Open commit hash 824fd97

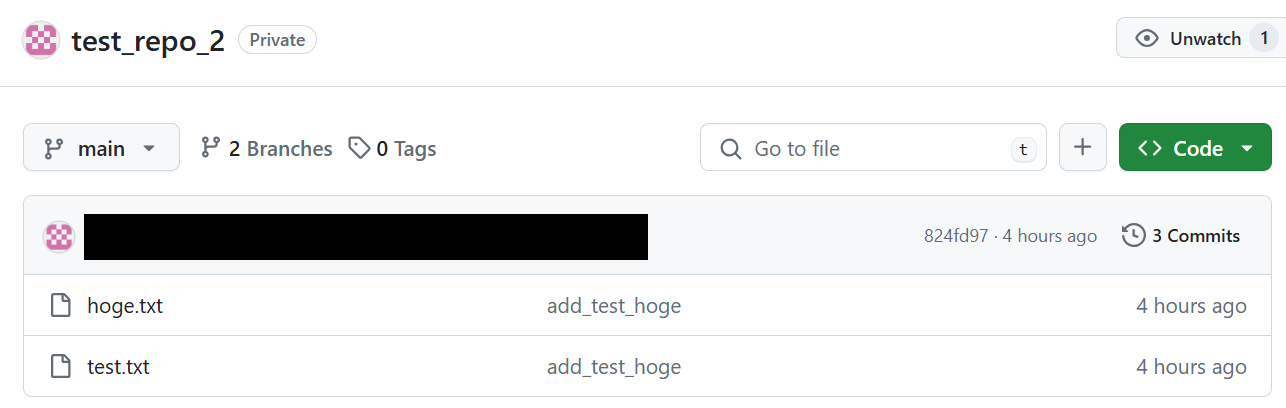tap(956, 236)
